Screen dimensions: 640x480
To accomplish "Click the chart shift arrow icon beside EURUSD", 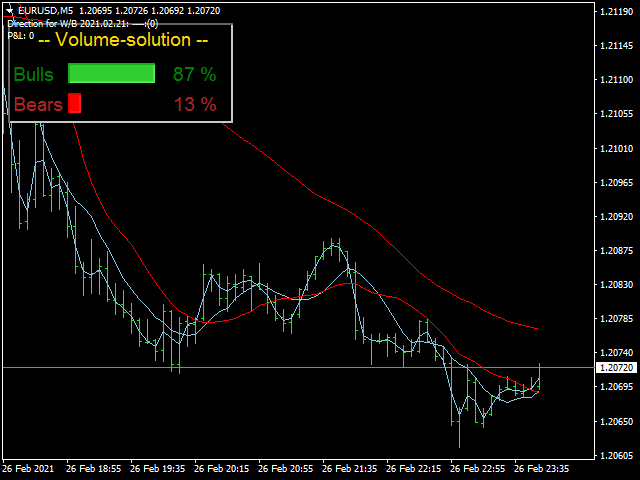I will click(10, 10).
